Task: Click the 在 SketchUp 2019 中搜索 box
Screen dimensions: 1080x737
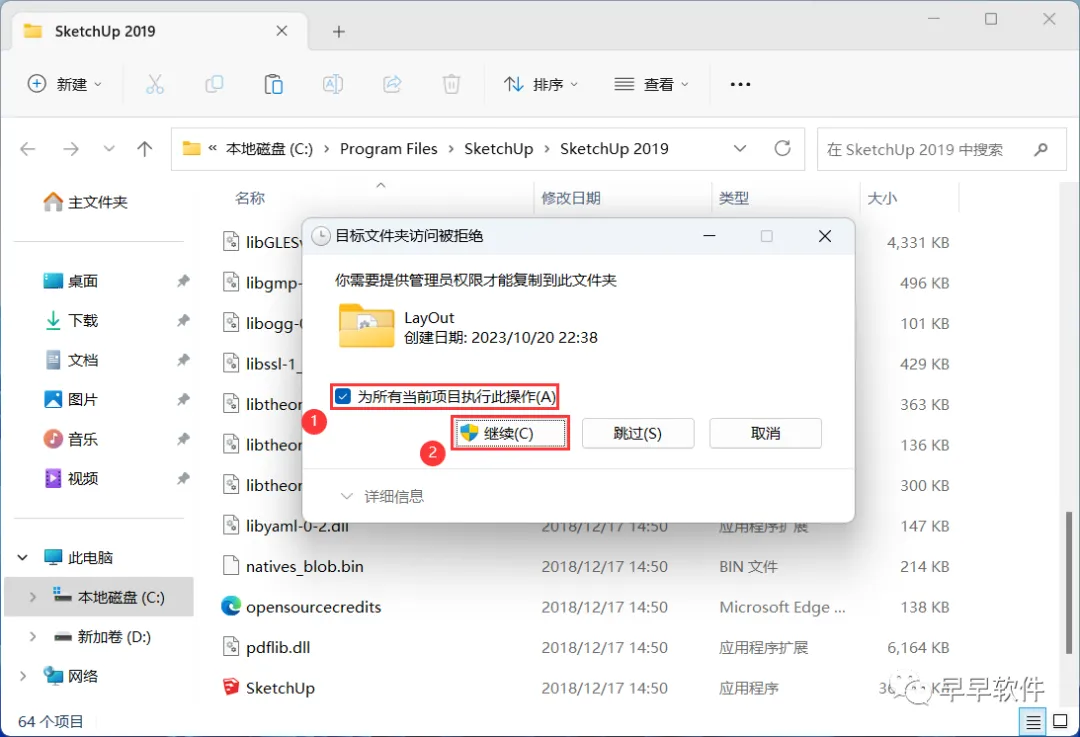Action: (x=942, y=149)
